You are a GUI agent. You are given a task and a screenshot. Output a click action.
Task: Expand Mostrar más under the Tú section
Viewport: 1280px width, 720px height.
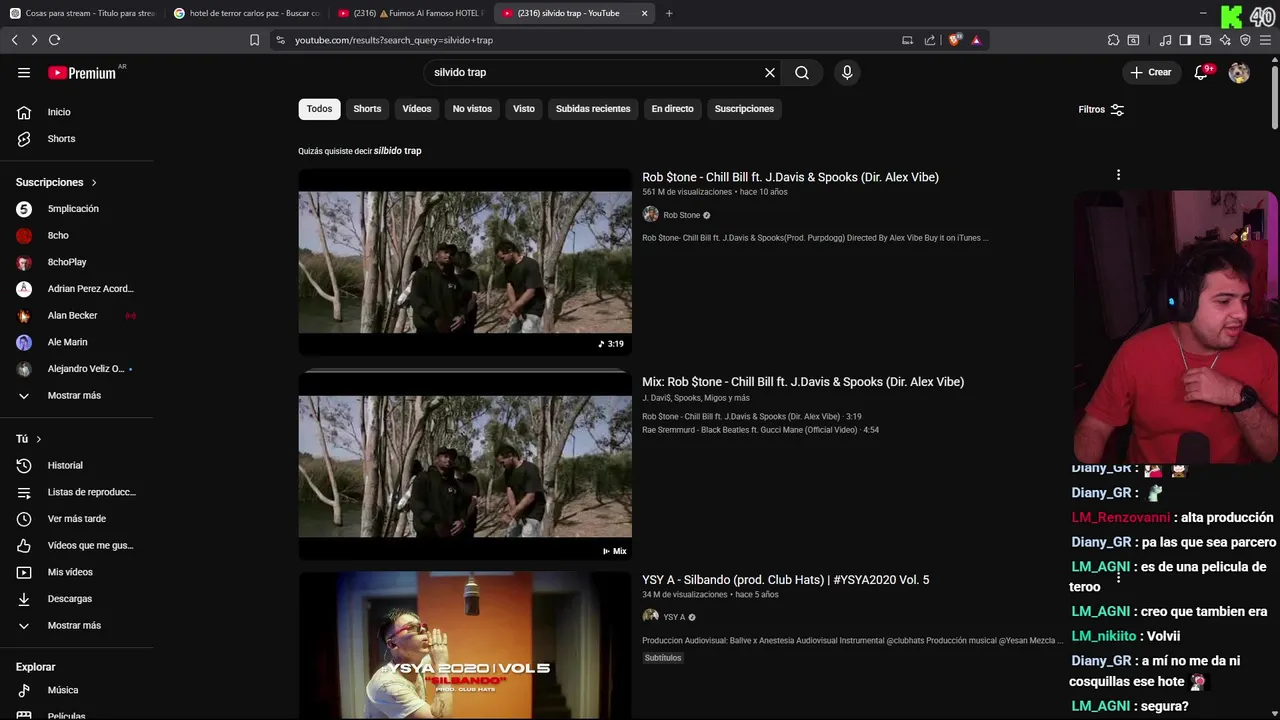[x=76, y=625]
